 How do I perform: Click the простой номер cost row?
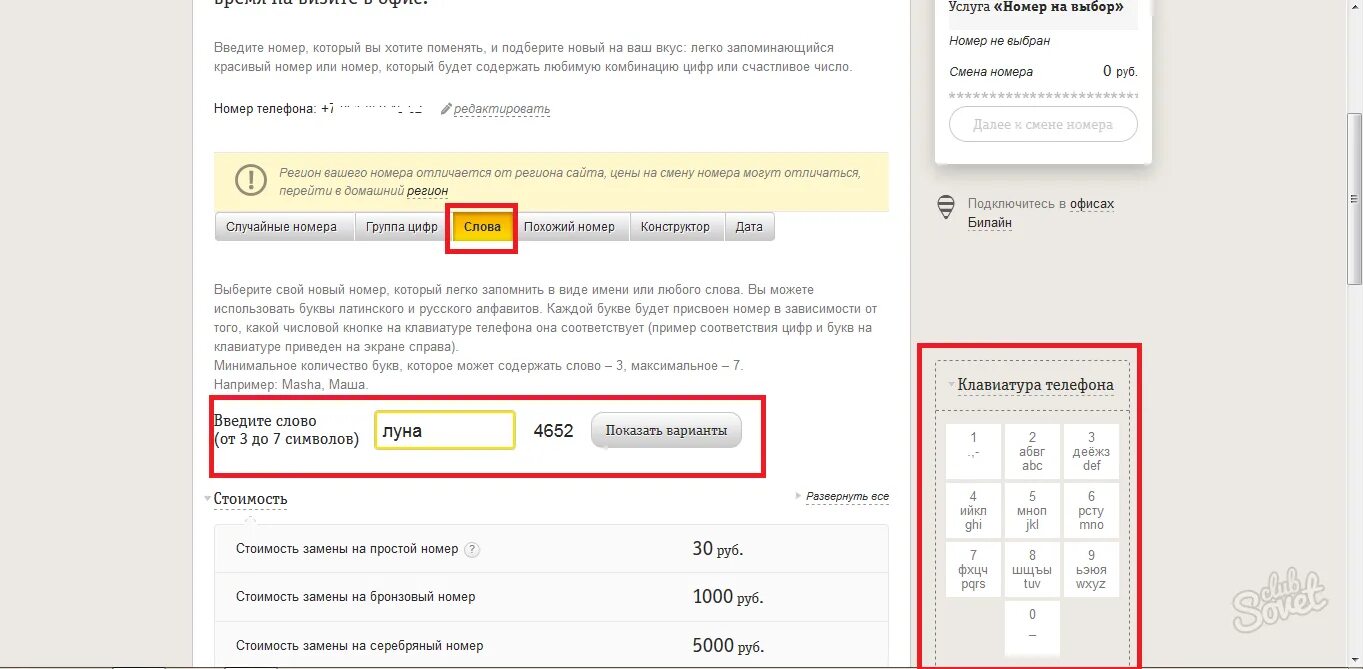pyautogui.click(x=551, y=549)
